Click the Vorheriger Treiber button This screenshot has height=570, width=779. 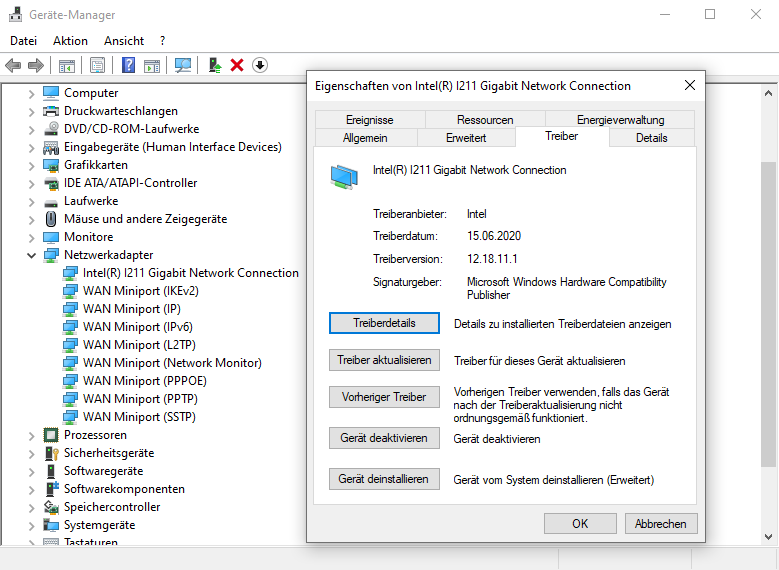click(x=384, y=397)
